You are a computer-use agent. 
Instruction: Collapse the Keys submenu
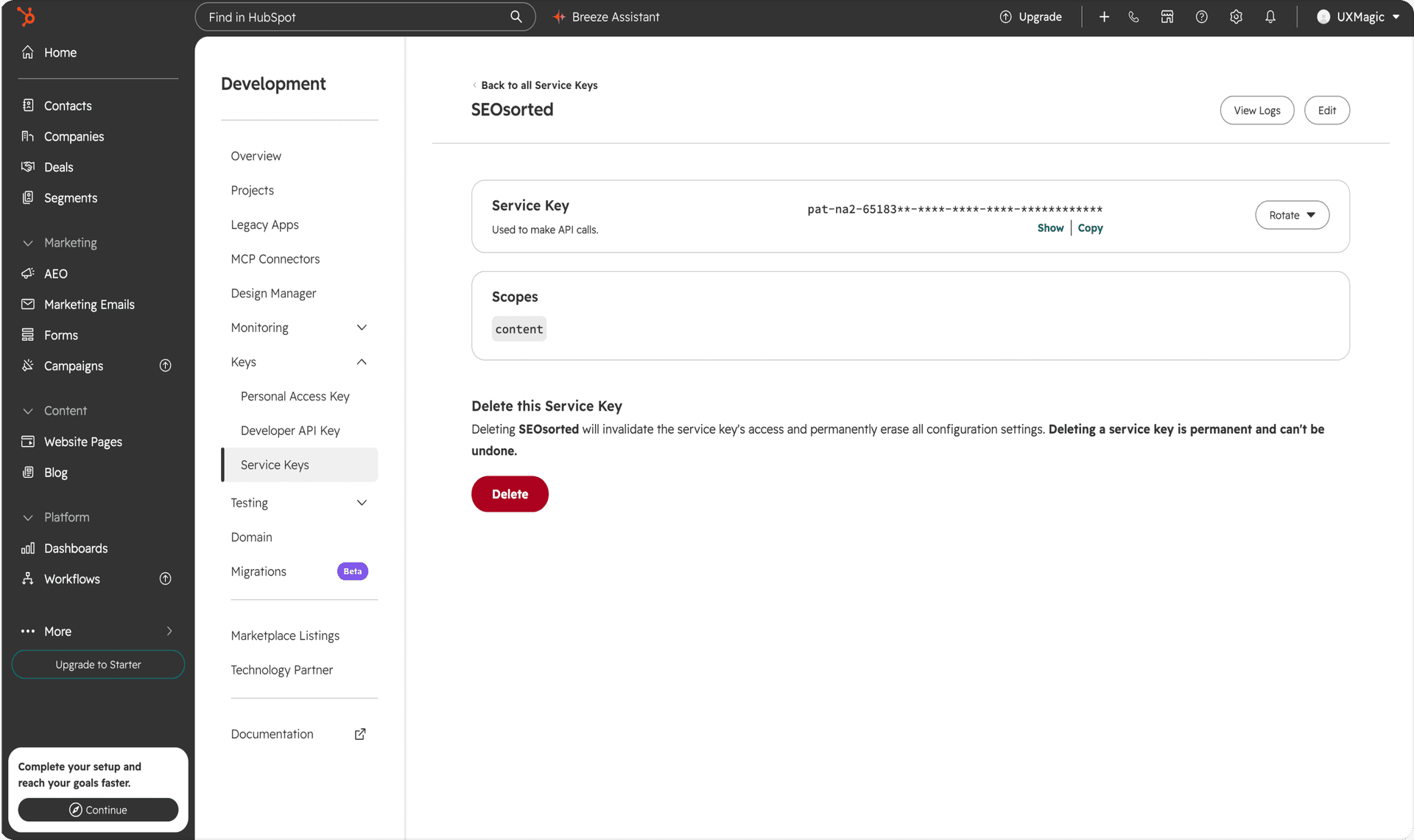pos(362,361)
